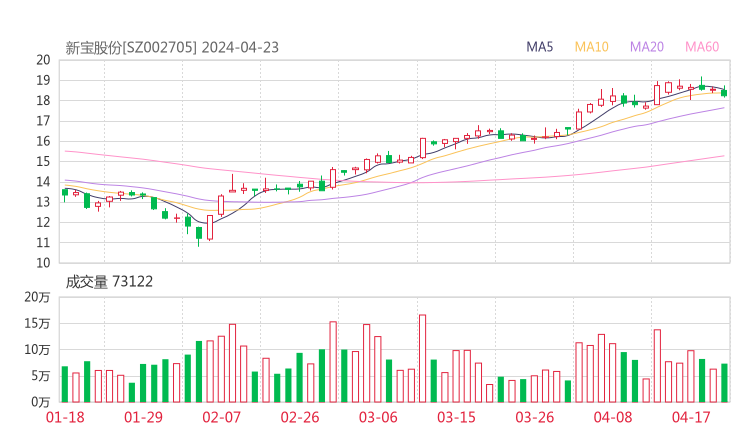Click the price axis value 11

pyautogui.click(x=43, y=243)
